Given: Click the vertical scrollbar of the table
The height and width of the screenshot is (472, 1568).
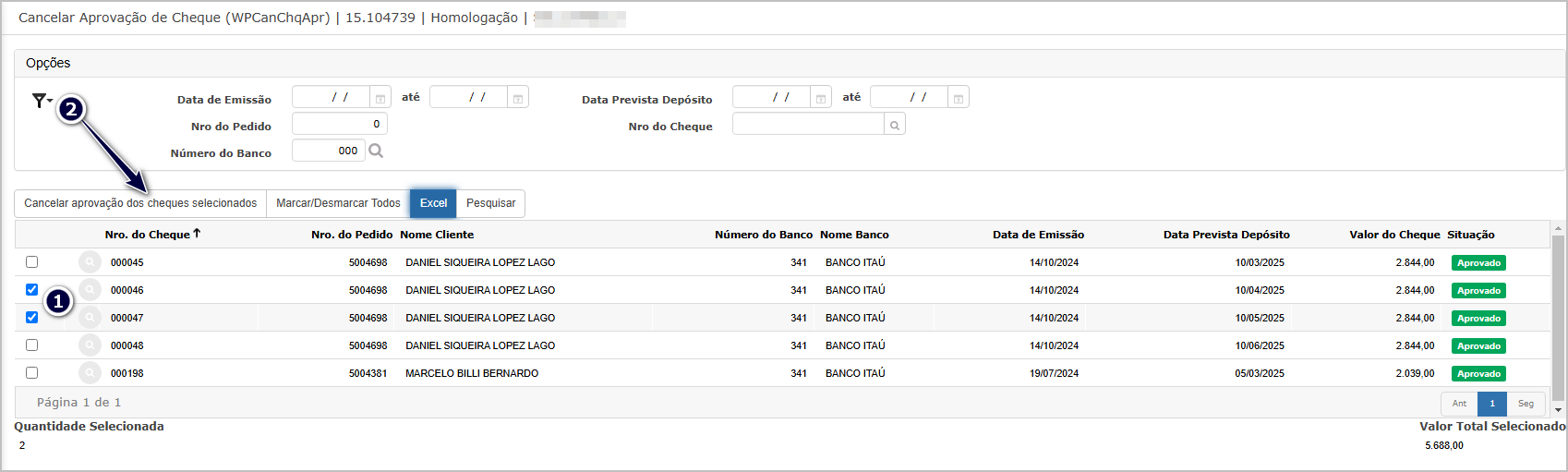Looking at the screenshot, I should coord(1559,314).
